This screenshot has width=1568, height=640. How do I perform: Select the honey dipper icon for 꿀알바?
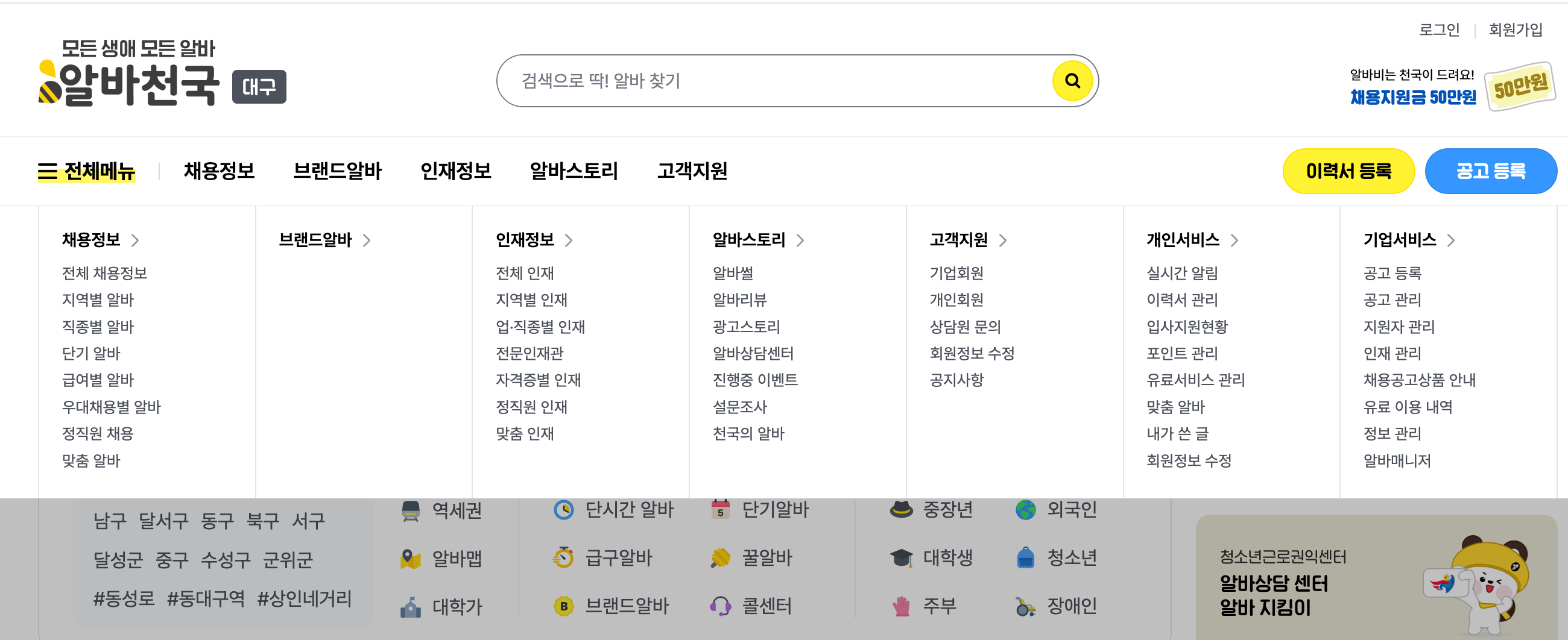[721, 558]
